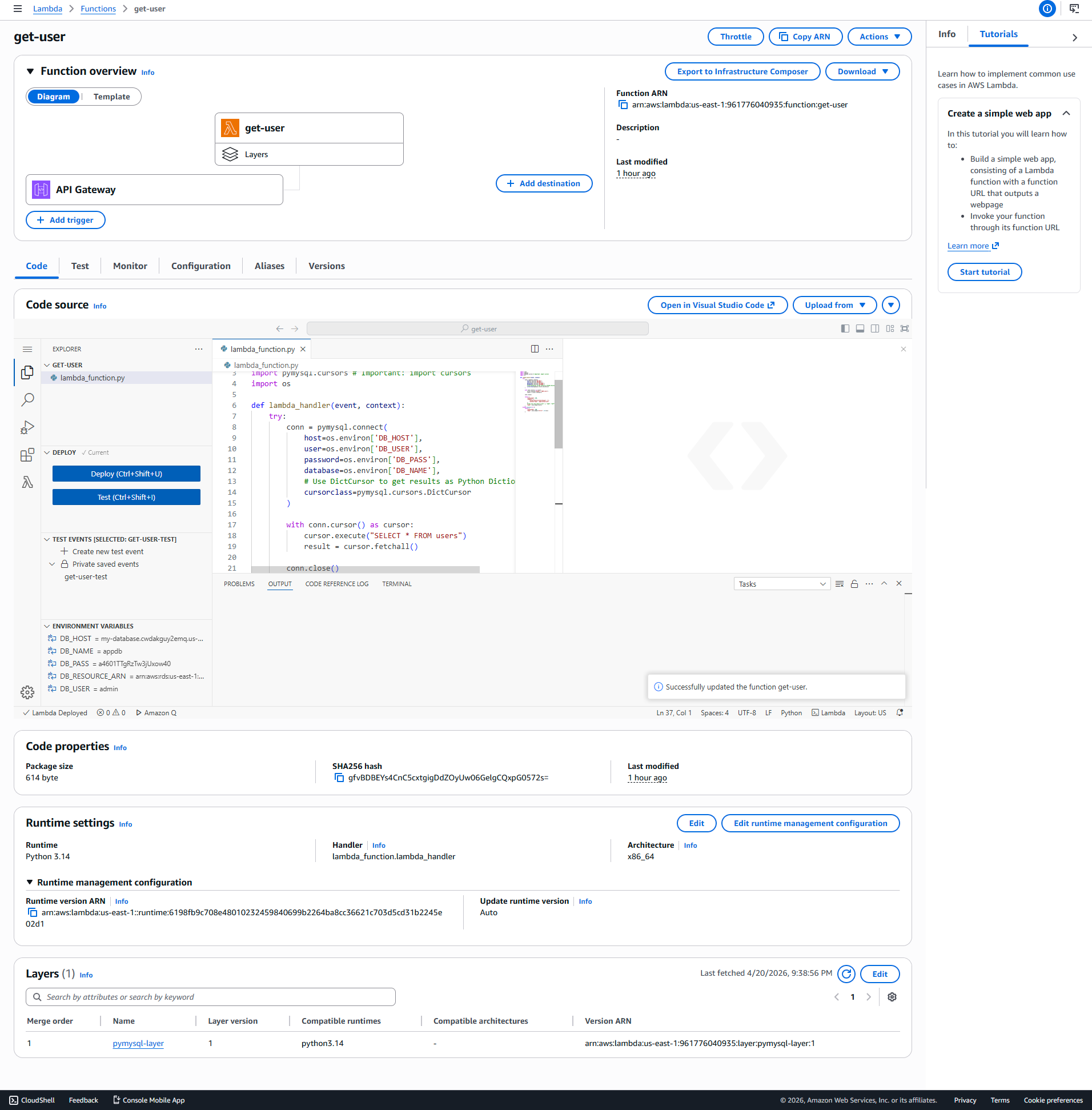Click the blue info circle icon

click(x=1047, y=9)
